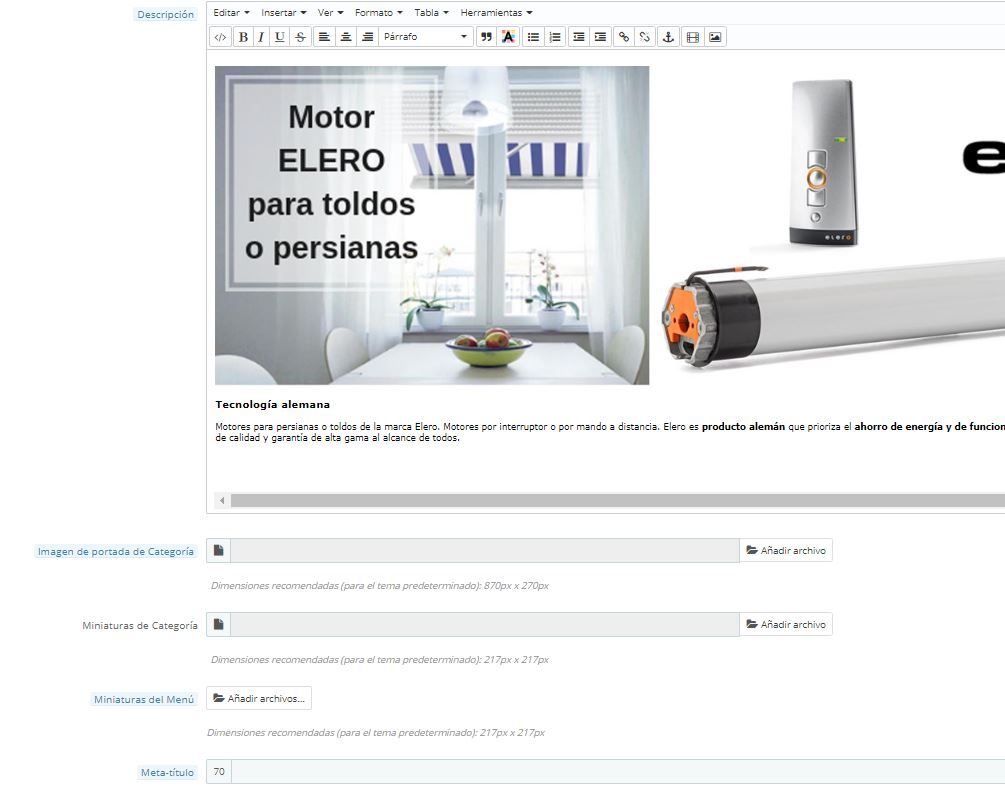Click the Miniaturas de Categoría file field

[x=485, y=625]
